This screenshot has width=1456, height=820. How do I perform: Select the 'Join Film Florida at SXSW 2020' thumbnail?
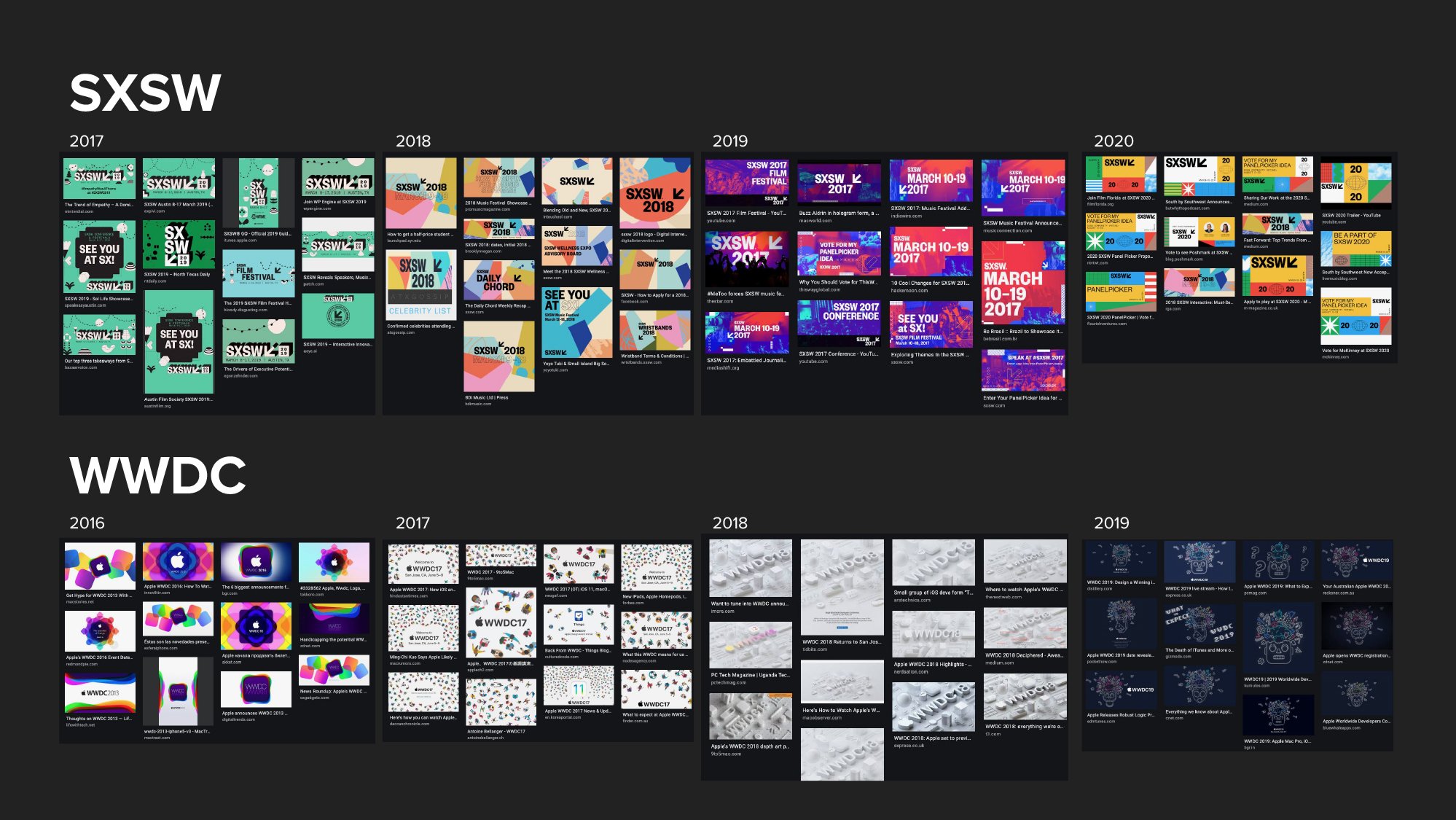pyautogui.click(x=1121, y=175)
